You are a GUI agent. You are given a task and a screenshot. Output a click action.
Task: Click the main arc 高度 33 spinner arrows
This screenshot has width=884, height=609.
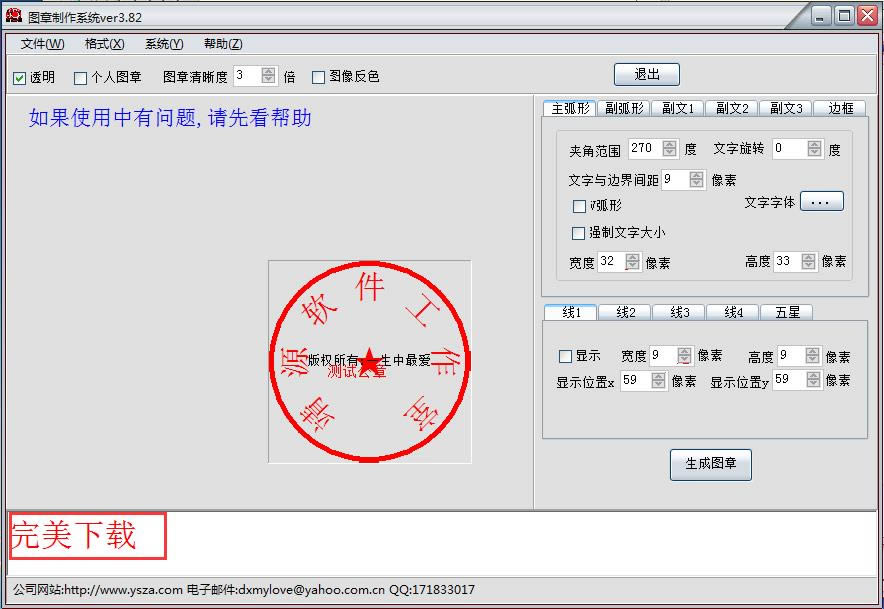[x=808, y=261]
